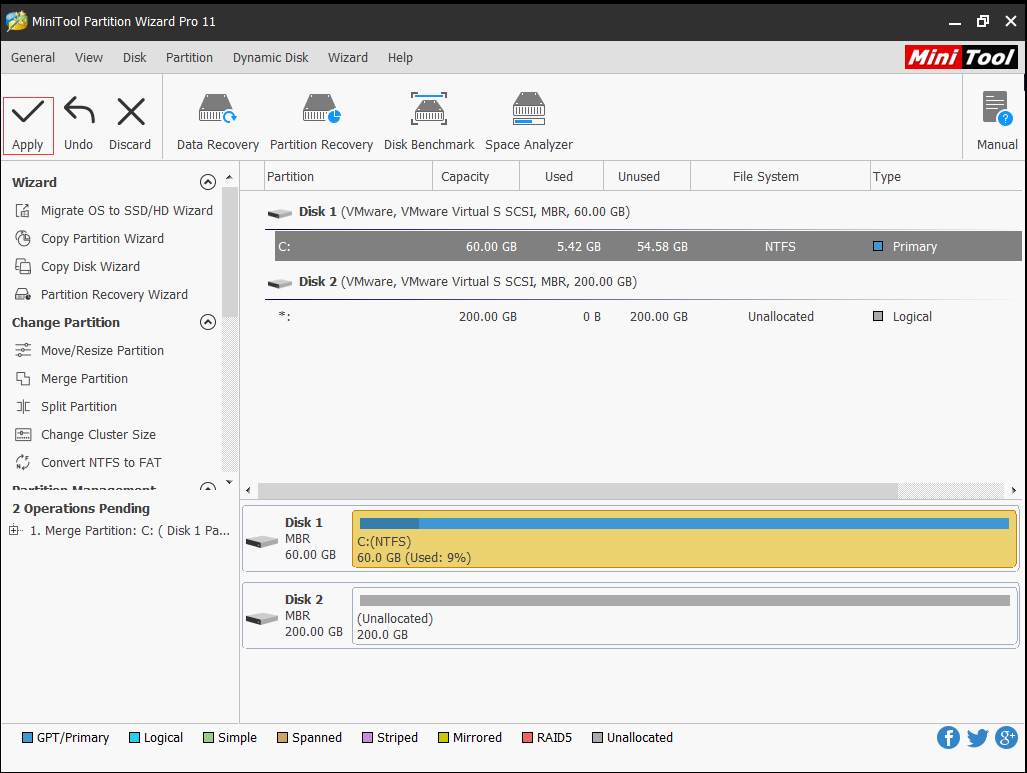Click the Twitter icon at bottom right
The width and height of the screenshot is (1027, 773).
pyautogui.click(x=977, y=737)
